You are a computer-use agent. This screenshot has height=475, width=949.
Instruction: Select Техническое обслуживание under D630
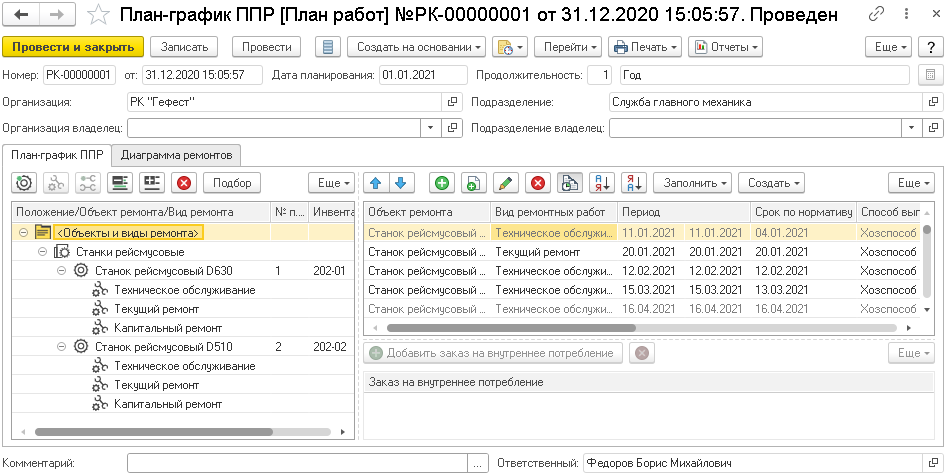point(185,290)
